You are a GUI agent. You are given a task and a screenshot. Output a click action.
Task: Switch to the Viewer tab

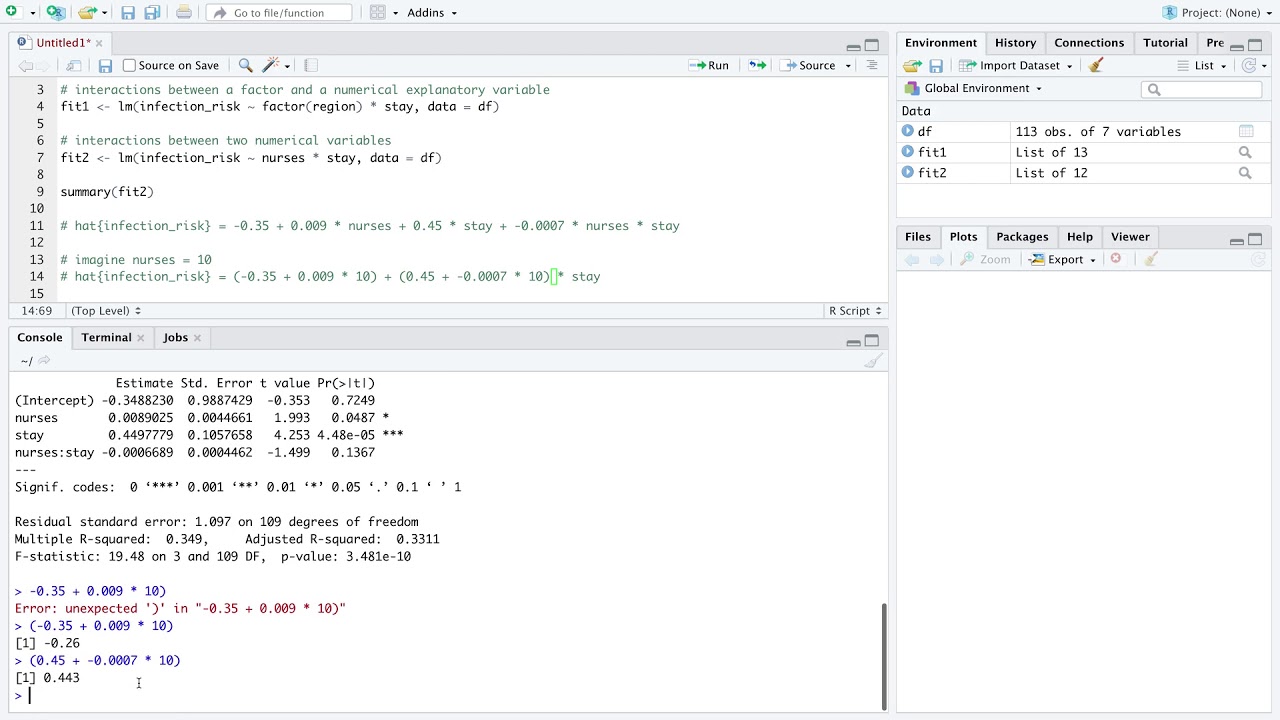(x=1130, y=237)
